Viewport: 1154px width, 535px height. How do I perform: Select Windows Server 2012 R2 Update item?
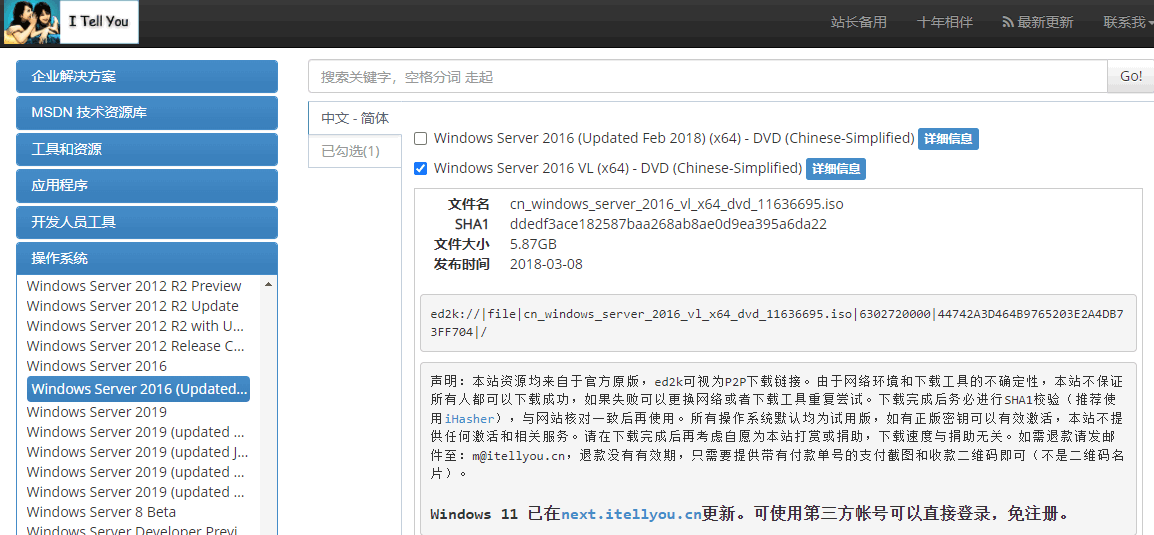[132, 306]
